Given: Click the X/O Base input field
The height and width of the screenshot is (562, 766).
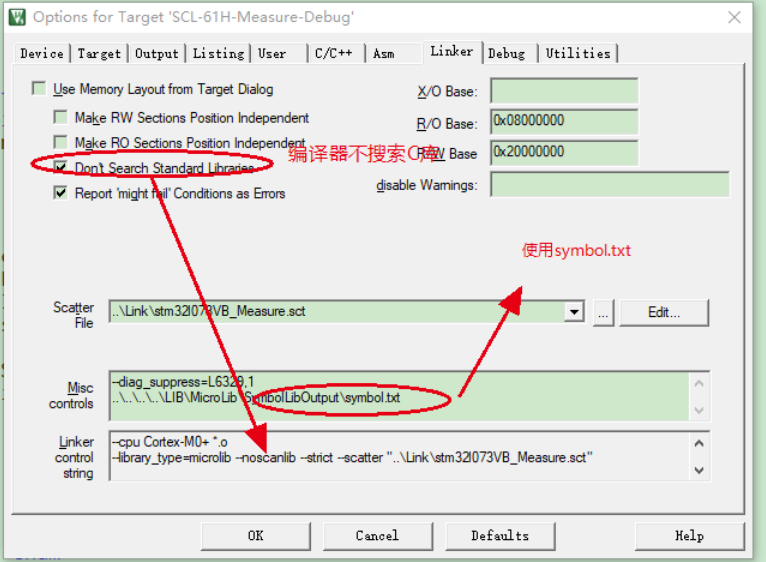Looking at the screenshot, I should [x=564, y=91].
